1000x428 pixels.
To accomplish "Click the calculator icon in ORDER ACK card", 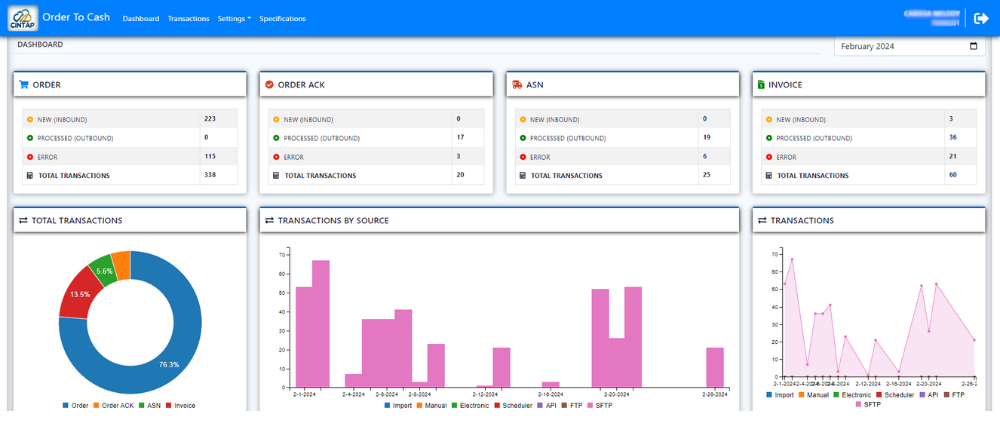I will point(276,175).
